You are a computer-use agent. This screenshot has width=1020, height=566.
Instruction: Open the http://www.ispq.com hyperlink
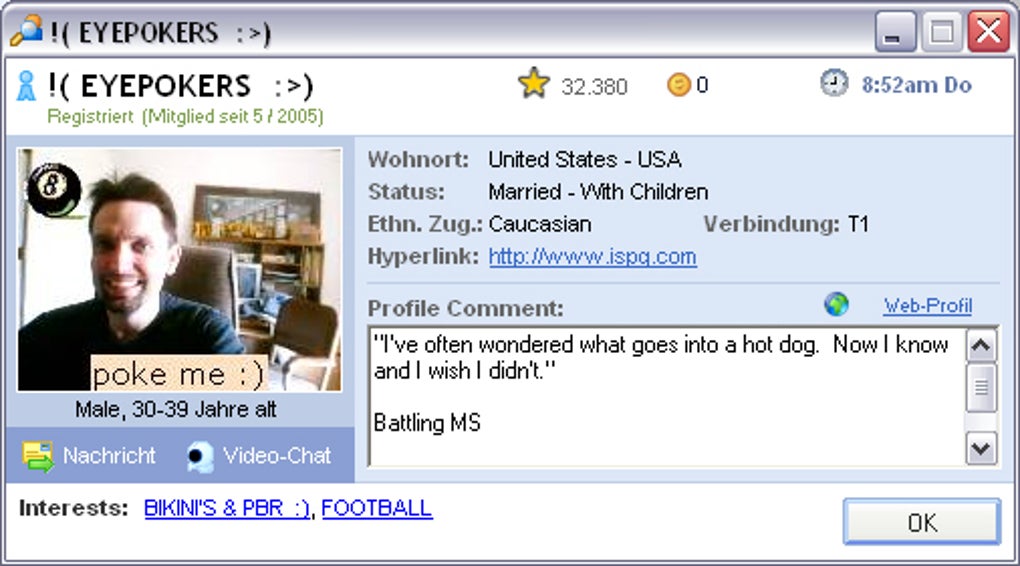pos(593,256)
